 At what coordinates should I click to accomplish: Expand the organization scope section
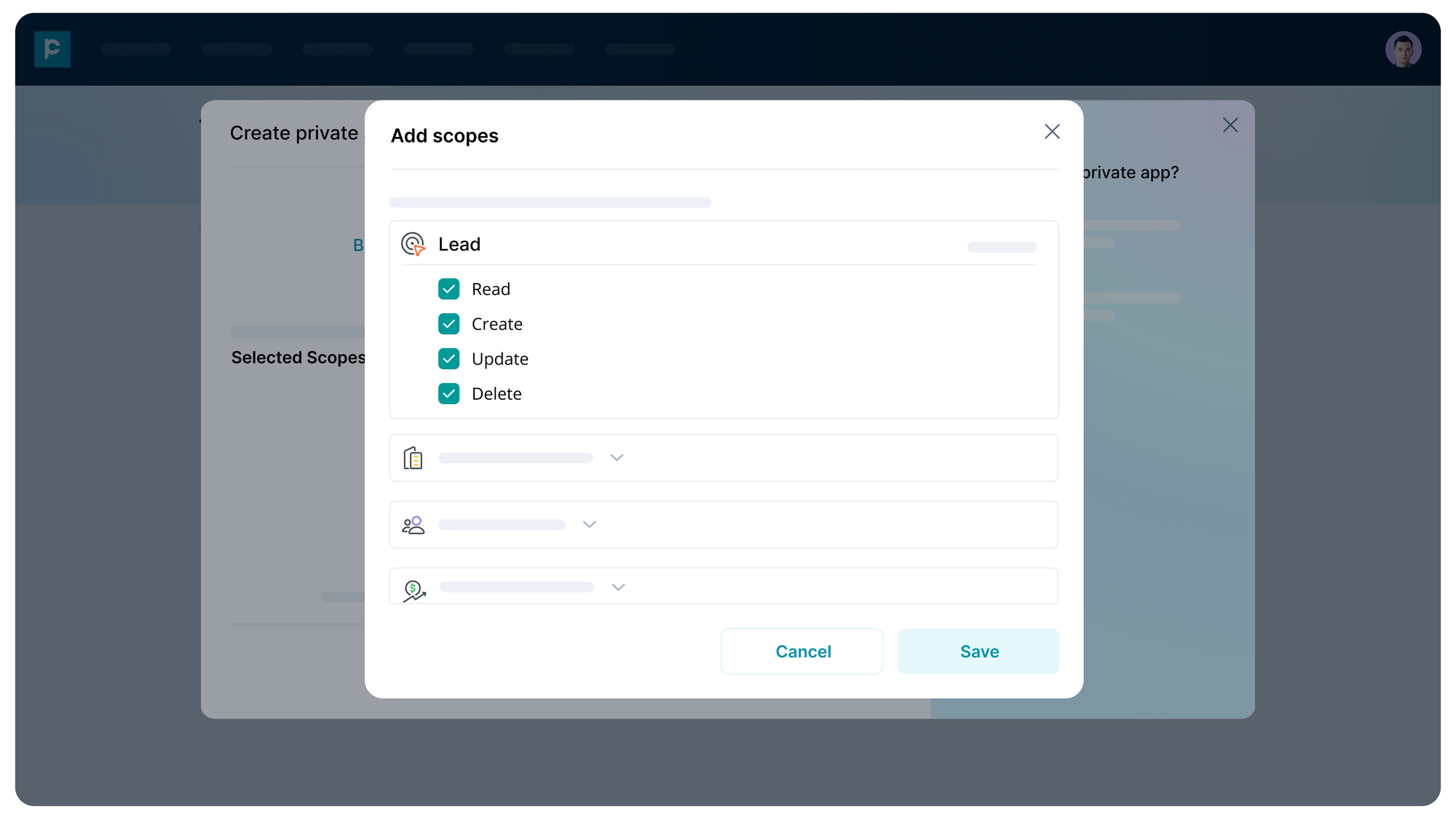[x=617, y=458]
